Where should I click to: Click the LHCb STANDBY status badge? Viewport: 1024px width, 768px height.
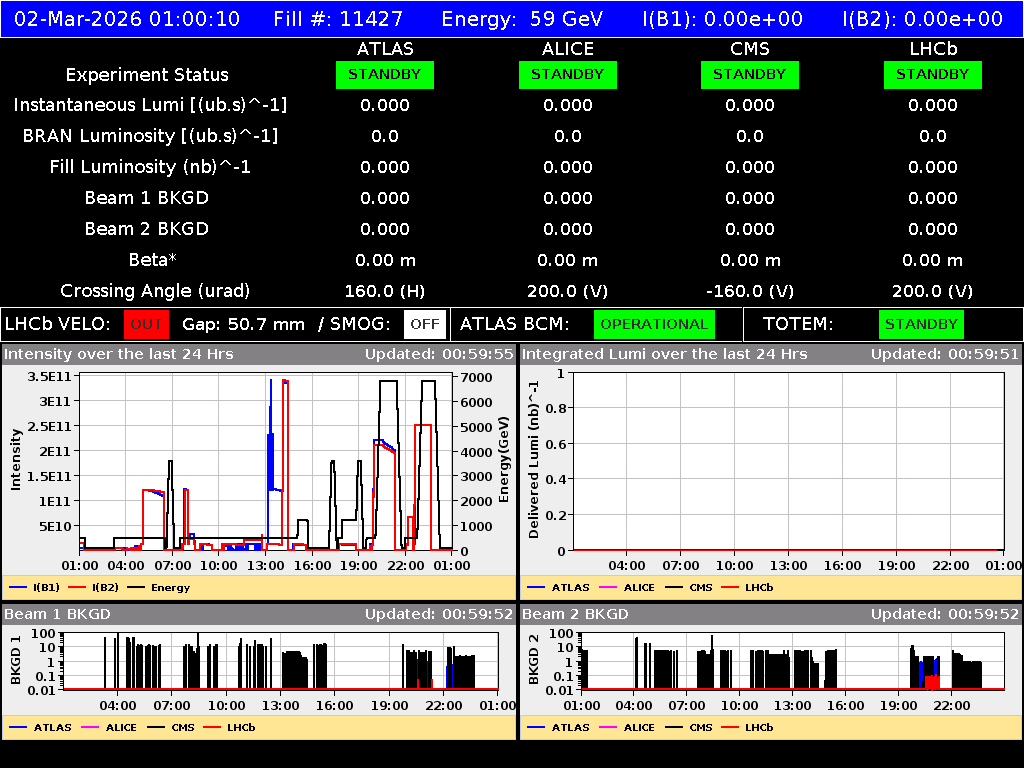pyautogui.click(x=932, y=74)
